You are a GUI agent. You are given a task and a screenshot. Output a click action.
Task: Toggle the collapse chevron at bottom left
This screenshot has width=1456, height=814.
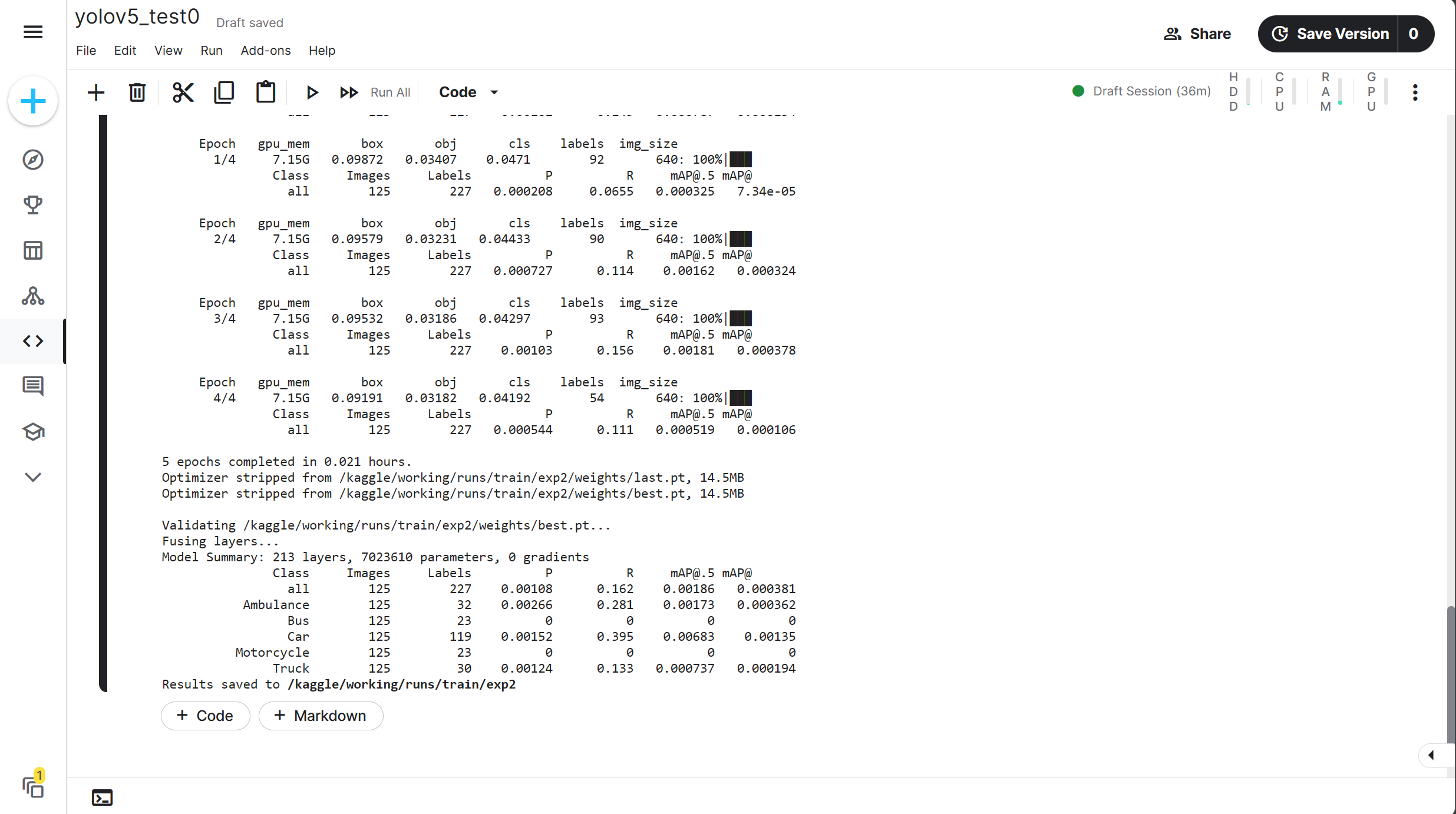tap(33, 477)
